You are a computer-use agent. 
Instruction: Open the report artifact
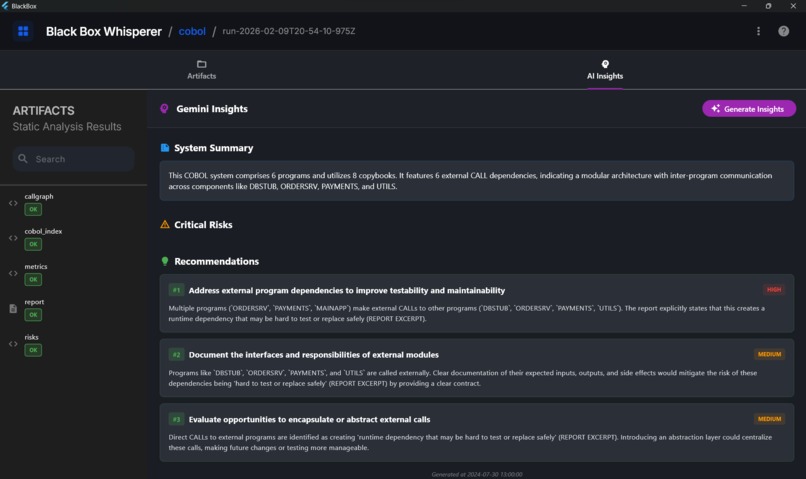click(x=74, y=309)
